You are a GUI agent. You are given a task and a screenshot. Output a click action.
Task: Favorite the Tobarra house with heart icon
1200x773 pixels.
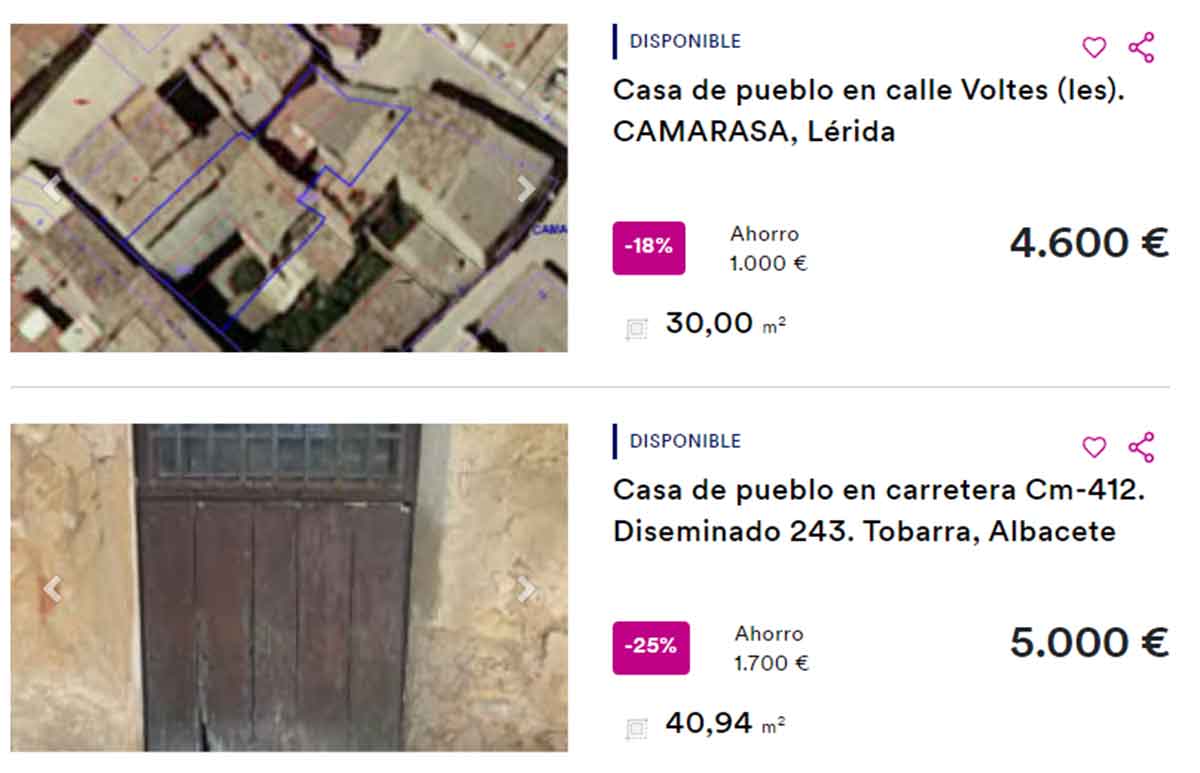[1095, 447]
